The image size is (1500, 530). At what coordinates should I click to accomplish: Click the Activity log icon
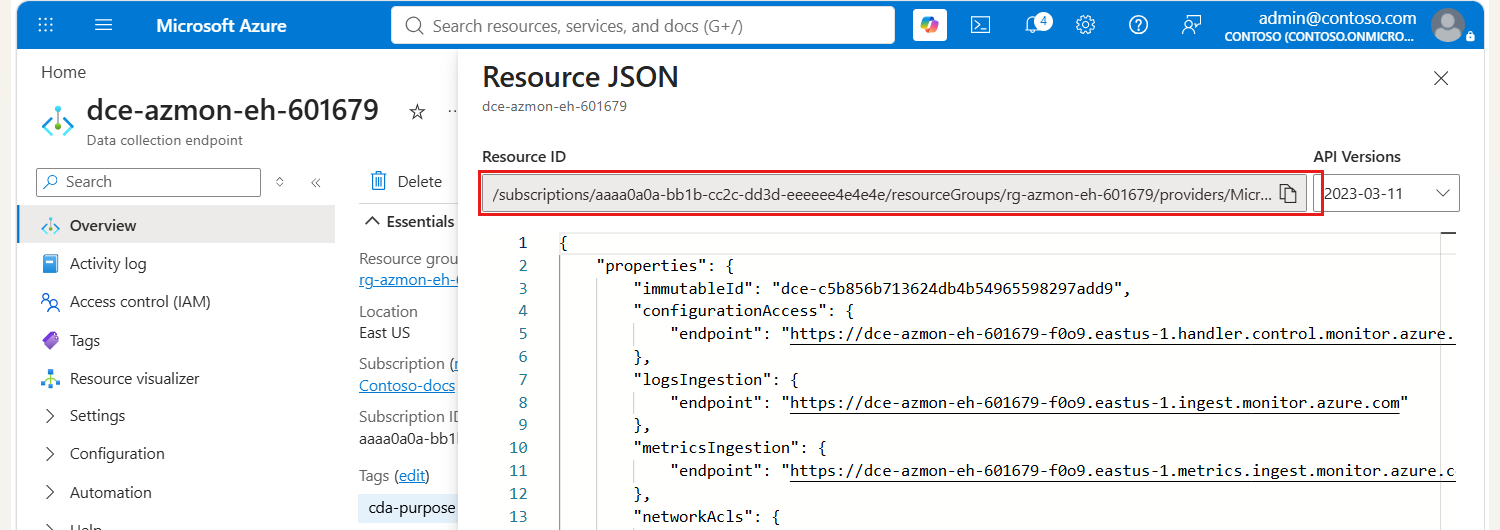click(51, 264)
